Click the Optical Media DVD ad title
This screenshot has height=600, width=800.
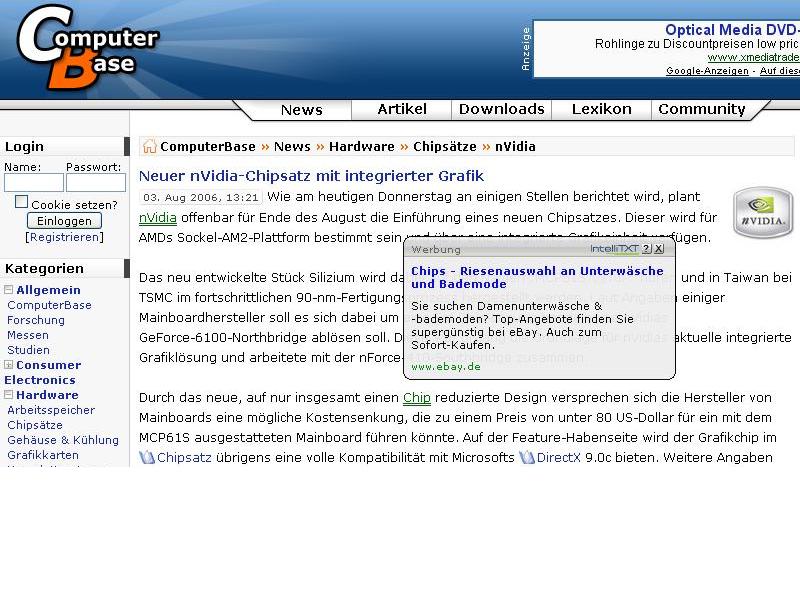coord(732,30)
